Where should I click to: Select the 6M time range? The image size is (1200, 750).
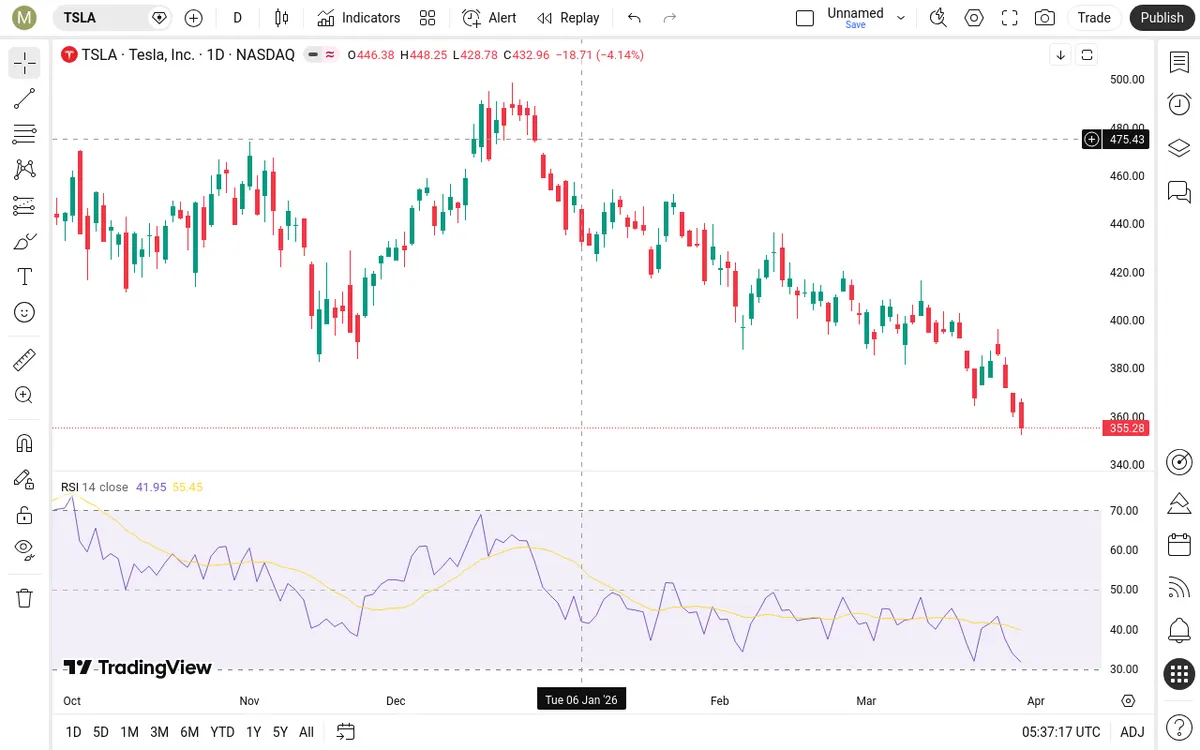(x=189, y=732)
